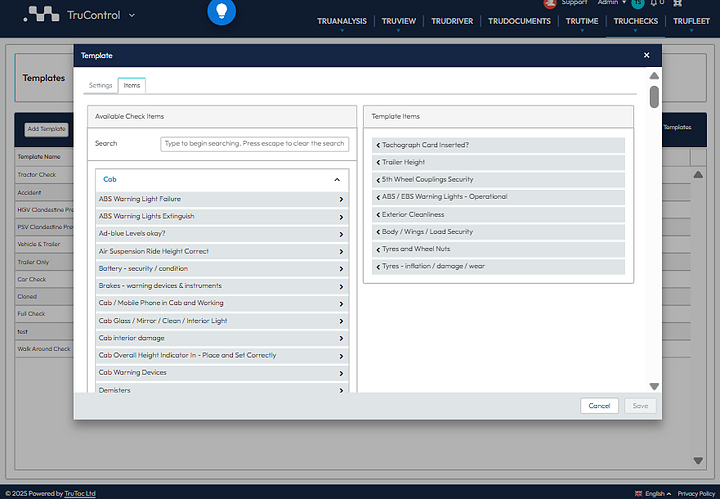Click the check items search field
Image resolution: width=720 pixels, height=499 pixels.
(254, 144)
